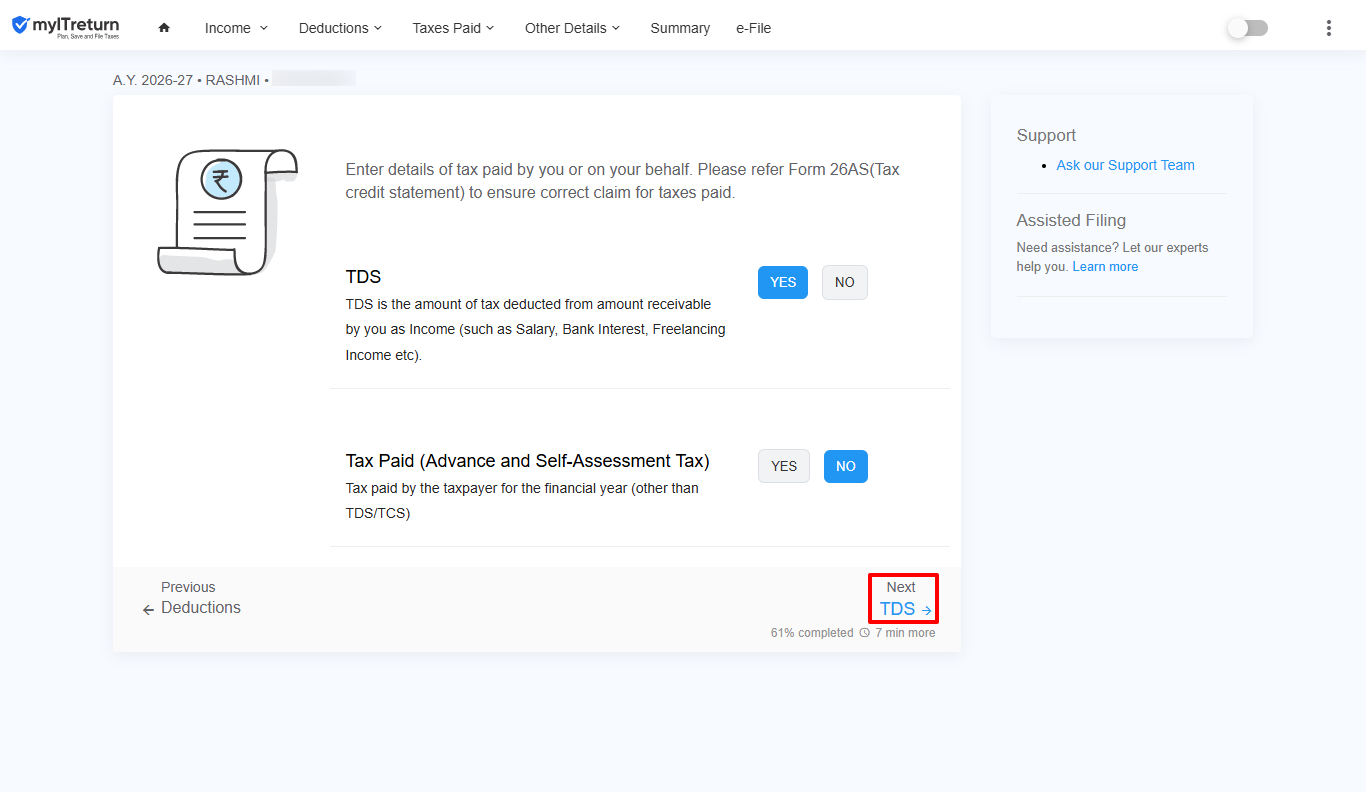Click the Learn more link
This screenshot has width=1366, height=792.
(x=1105, y=267)
